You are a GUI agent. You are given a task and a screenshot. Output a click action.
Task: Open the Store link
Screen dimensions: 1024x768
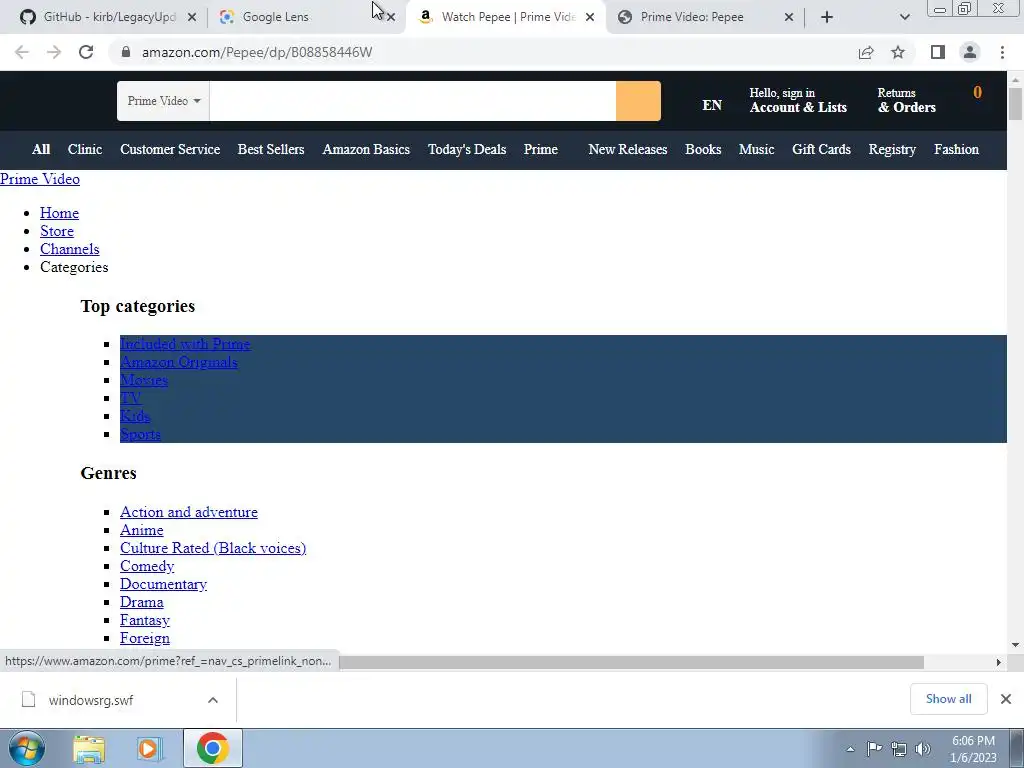click(x=57, y=231)
